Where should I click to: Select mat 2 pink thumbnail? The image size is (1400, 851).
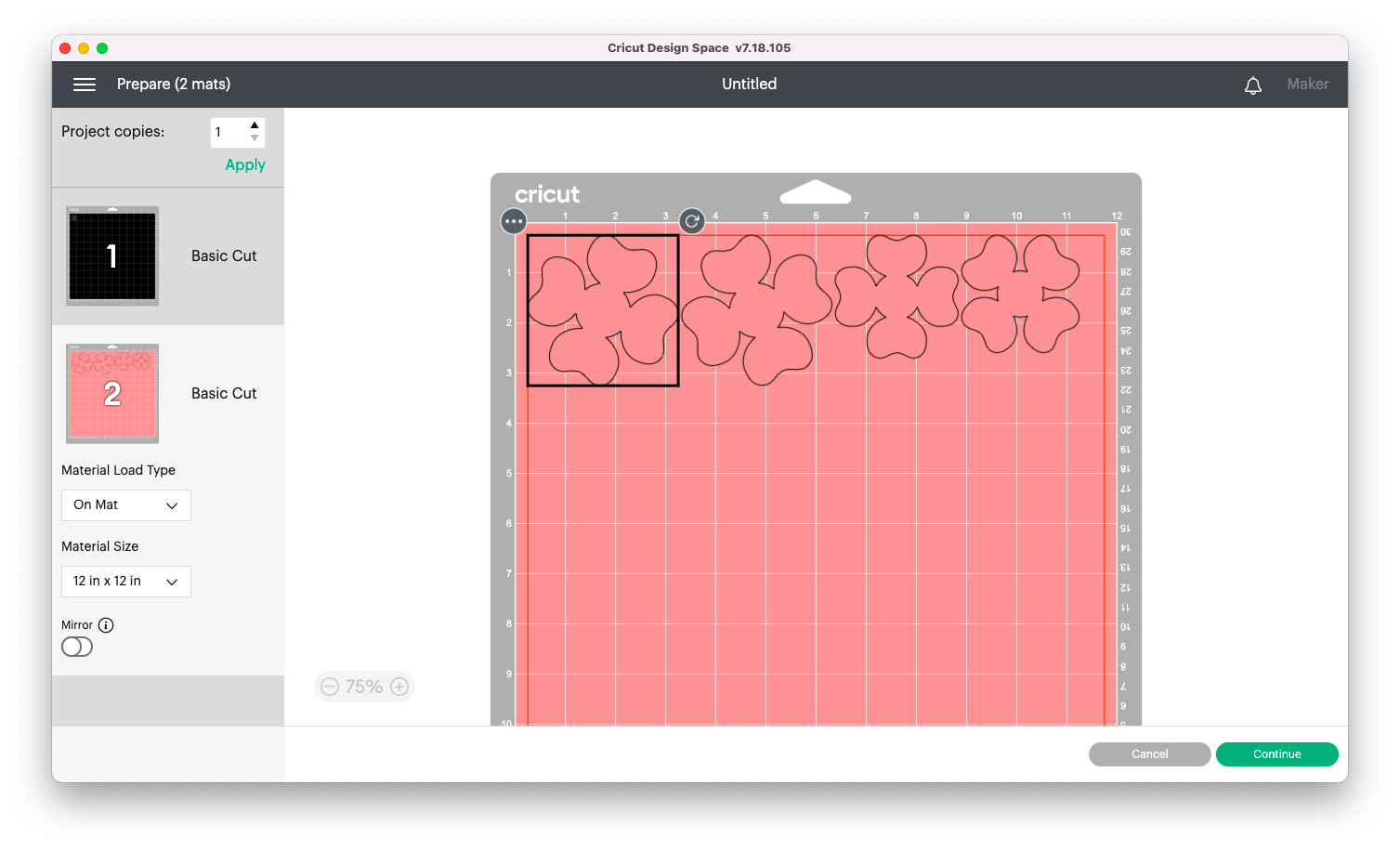pyautogui.click(x=112, y=393)
